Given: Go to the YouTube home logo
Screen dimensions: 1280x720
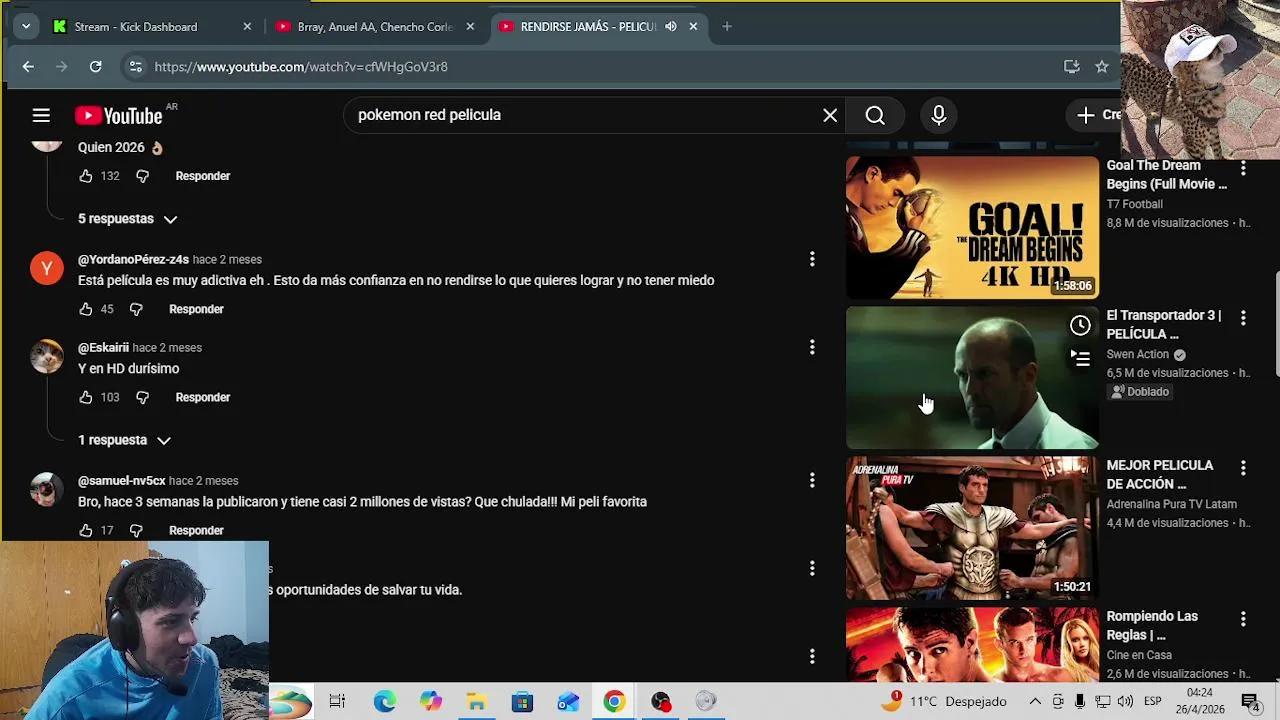Looking at the screenshot, I should coord(119,116).
